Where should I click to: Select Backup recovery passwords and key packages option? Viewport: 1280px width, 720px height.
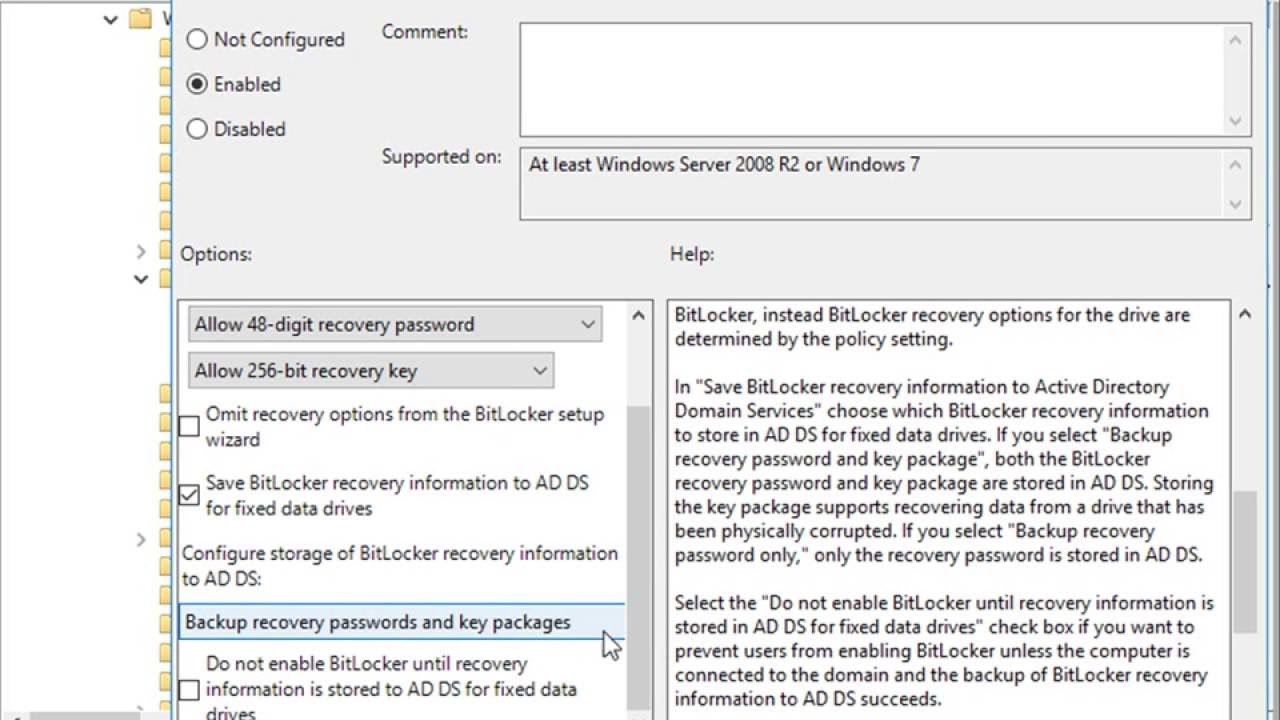click(401, 622)
